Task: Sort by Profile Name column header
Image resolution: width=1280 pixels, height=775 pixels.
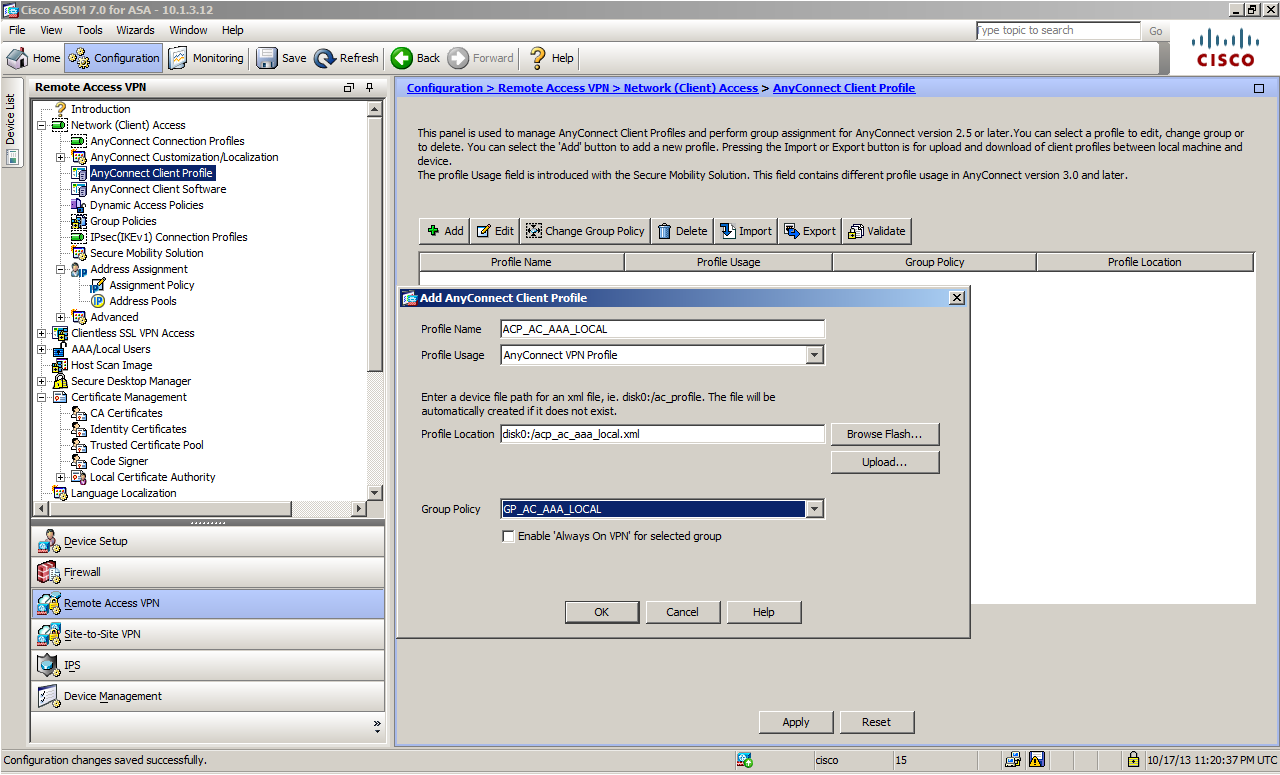Action: 521,262
